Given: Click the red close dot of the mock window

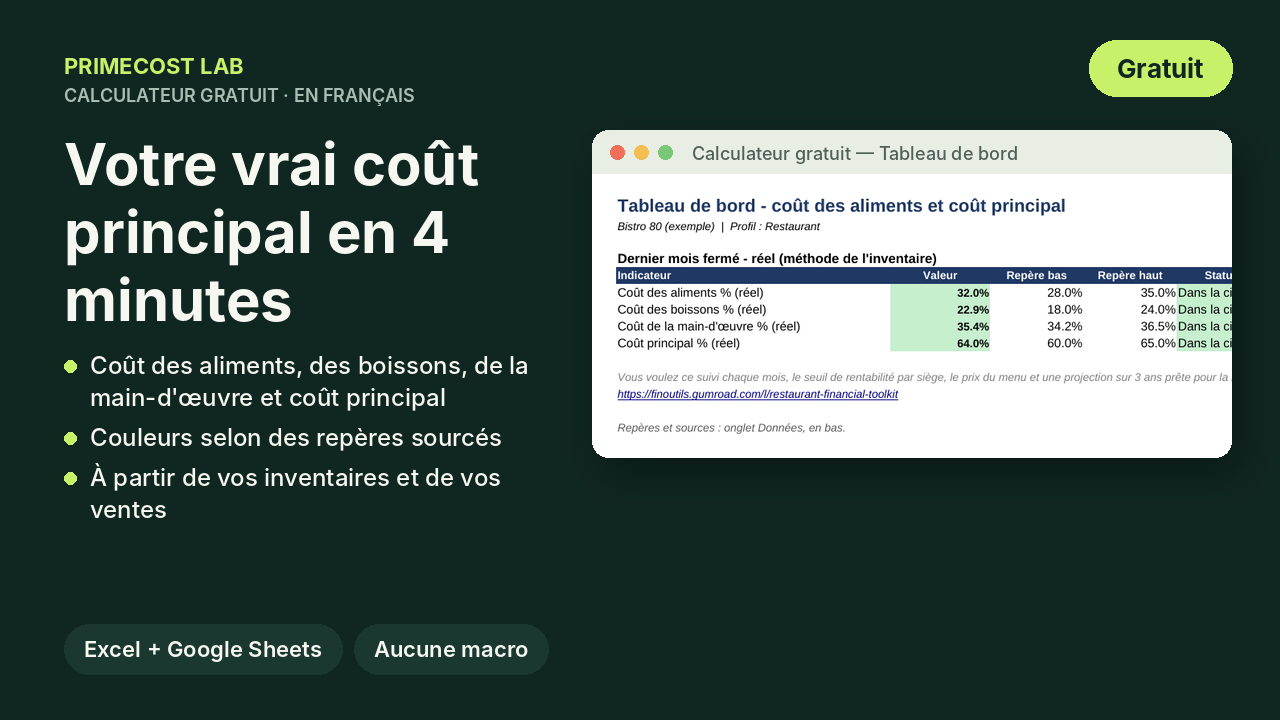Looking at the screenshot, I should click(618, 153).
